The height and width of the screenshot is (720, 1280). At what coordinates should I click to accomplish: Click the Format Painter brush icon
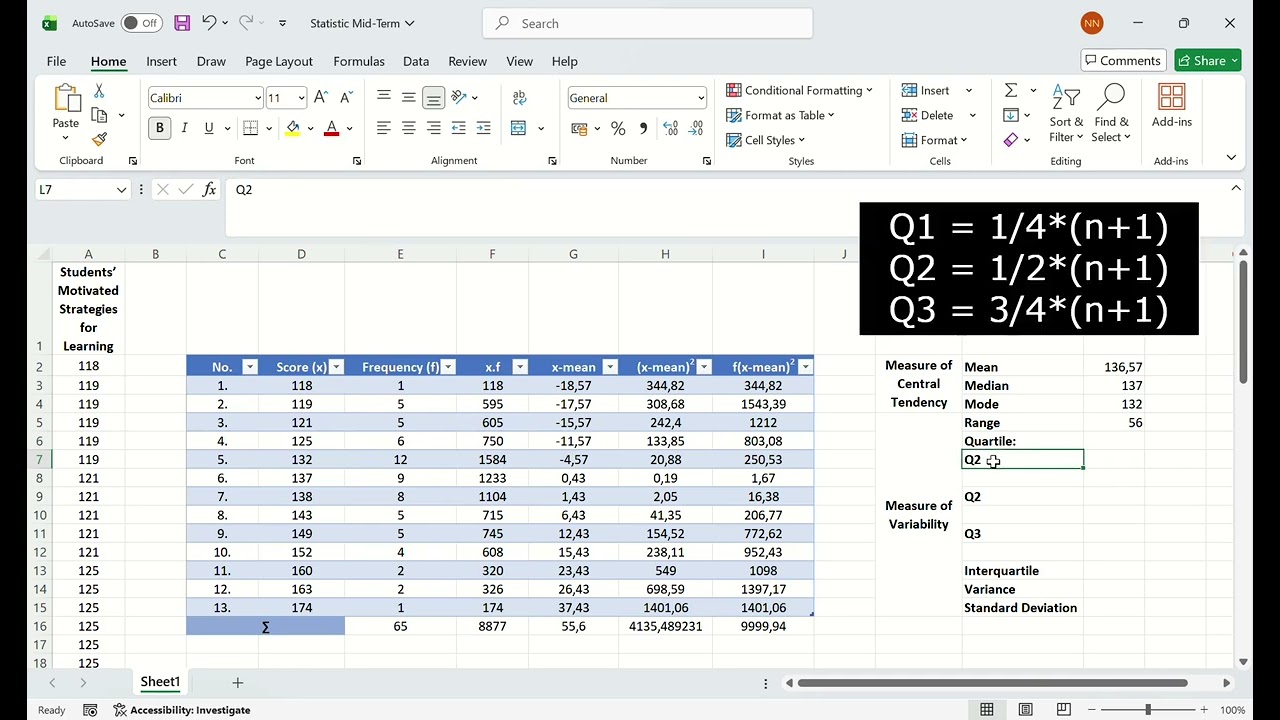pyautogui.click(x=99, y=139)
